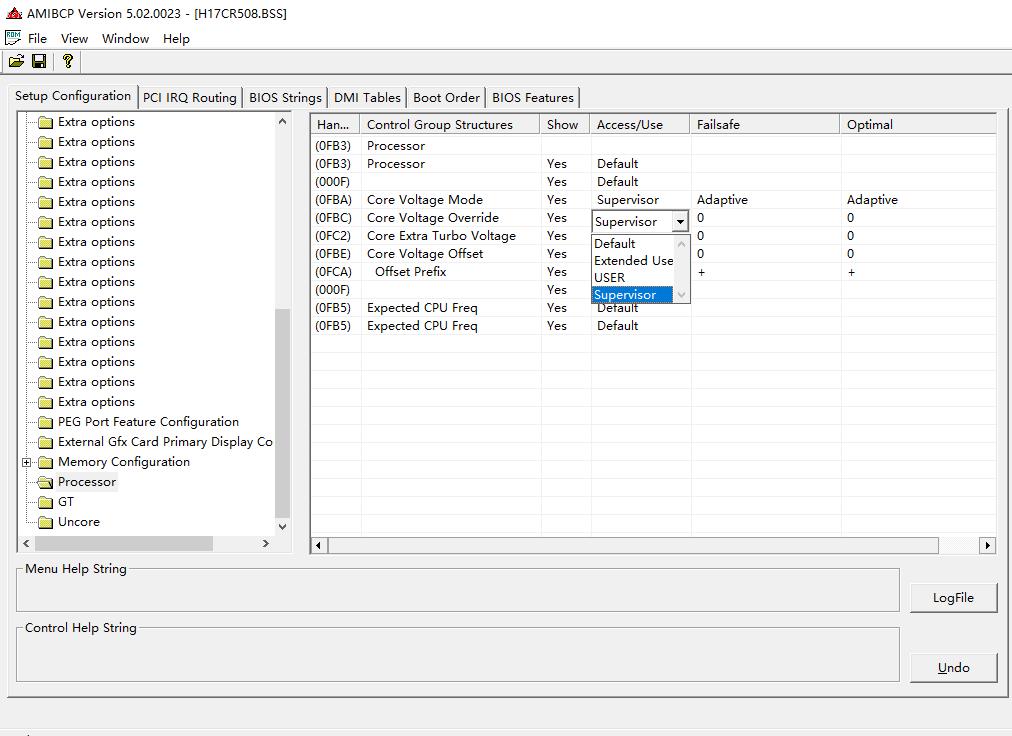Click the Help question mark icon

coord(67,62)
